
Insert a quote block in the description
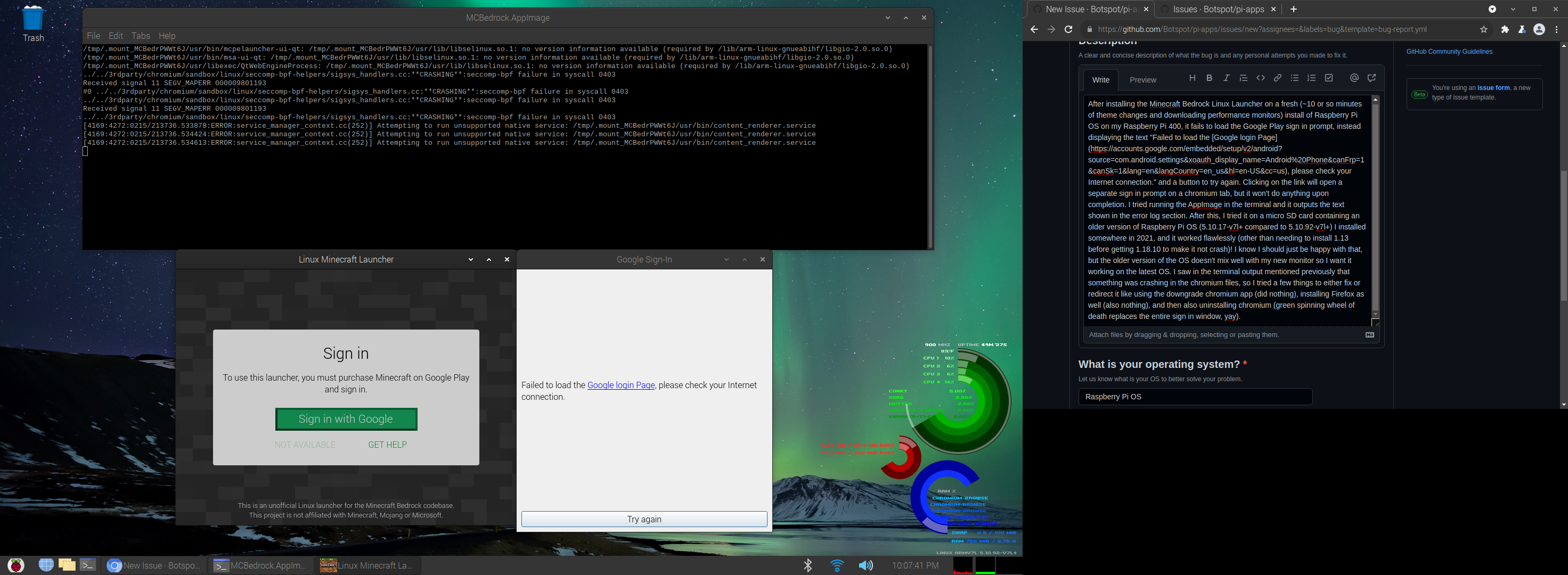(1244, 78)
